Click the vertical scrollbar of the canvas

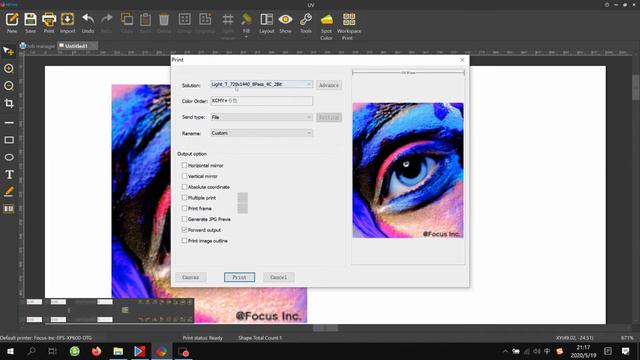tap(636, 87)
